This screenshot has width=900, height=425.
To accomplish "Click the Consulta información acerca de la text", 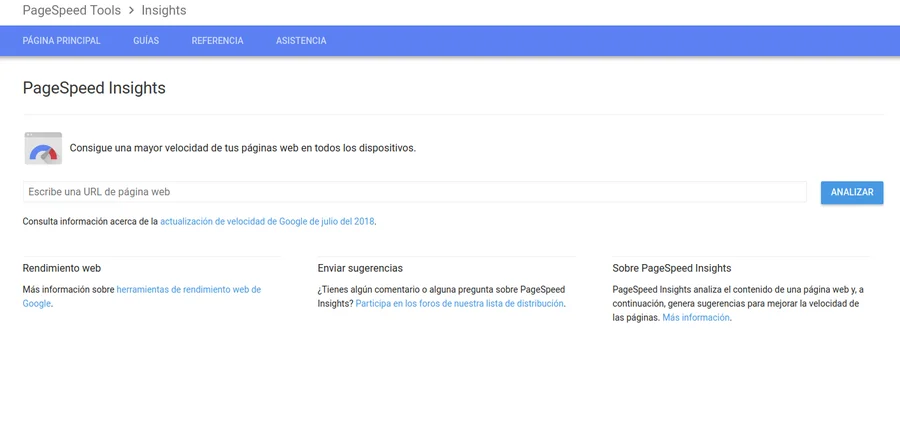I will (x=90, y=221).
